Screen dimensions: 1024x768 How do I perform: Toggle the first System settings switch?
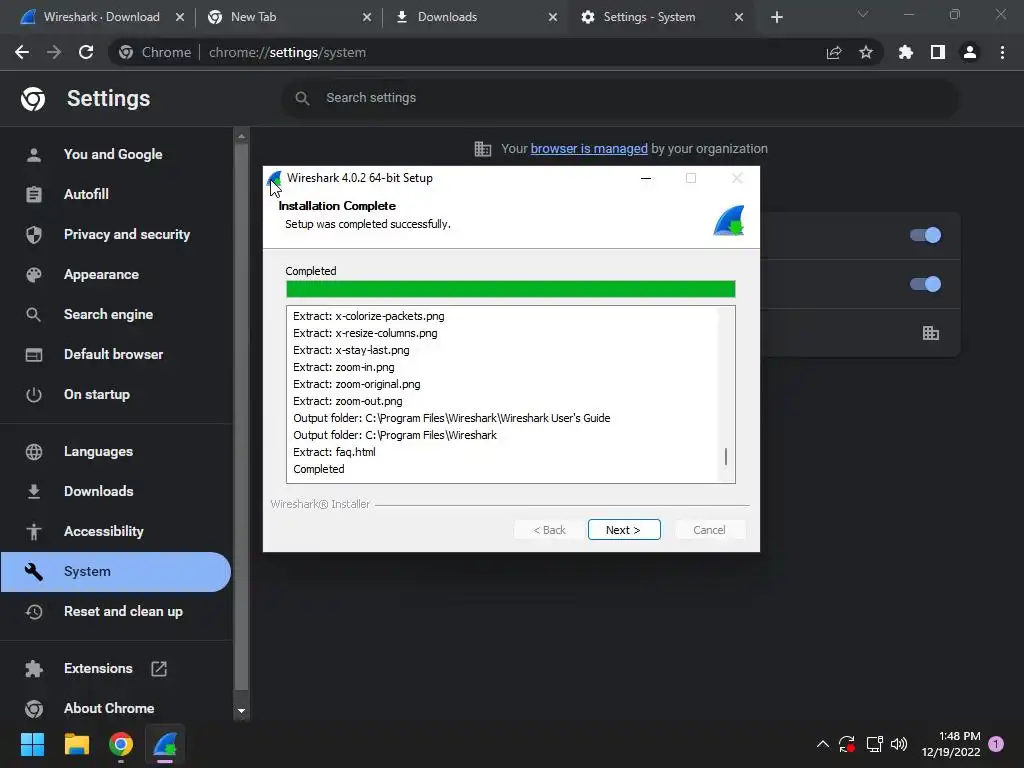(x=925, y=235)
